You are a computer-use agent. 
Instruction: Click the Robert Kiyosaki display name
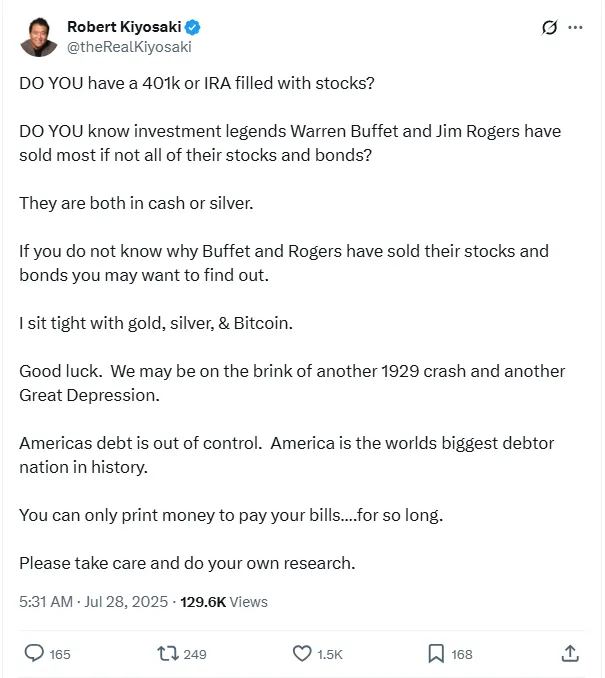(123, 27)
